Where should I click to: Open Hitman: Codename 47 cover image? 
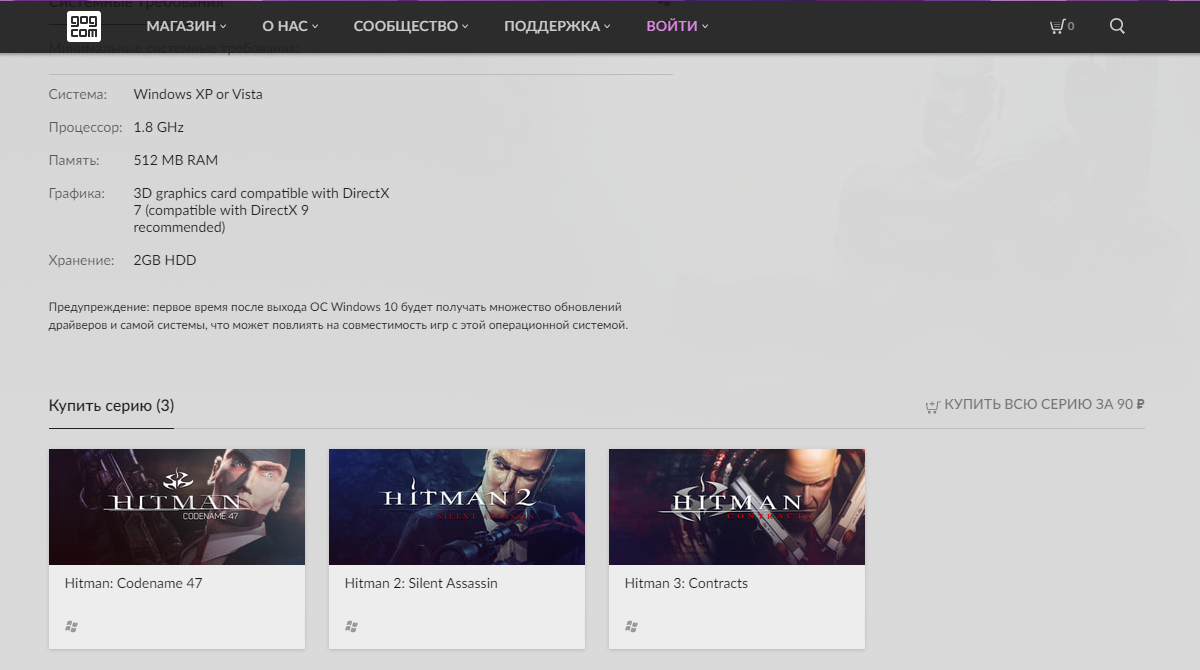coord(177,507)
